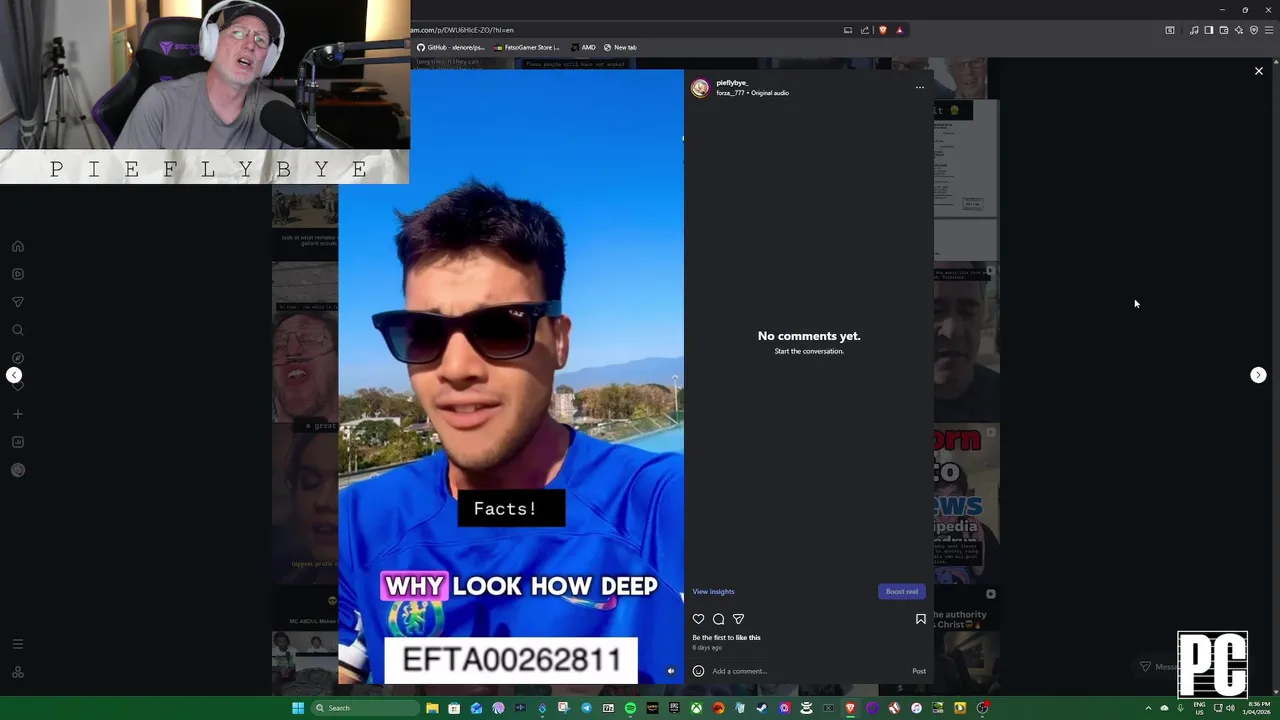Open Explore compass icon in sidebar
1280x720 pixels.
[x=18, y=358]
